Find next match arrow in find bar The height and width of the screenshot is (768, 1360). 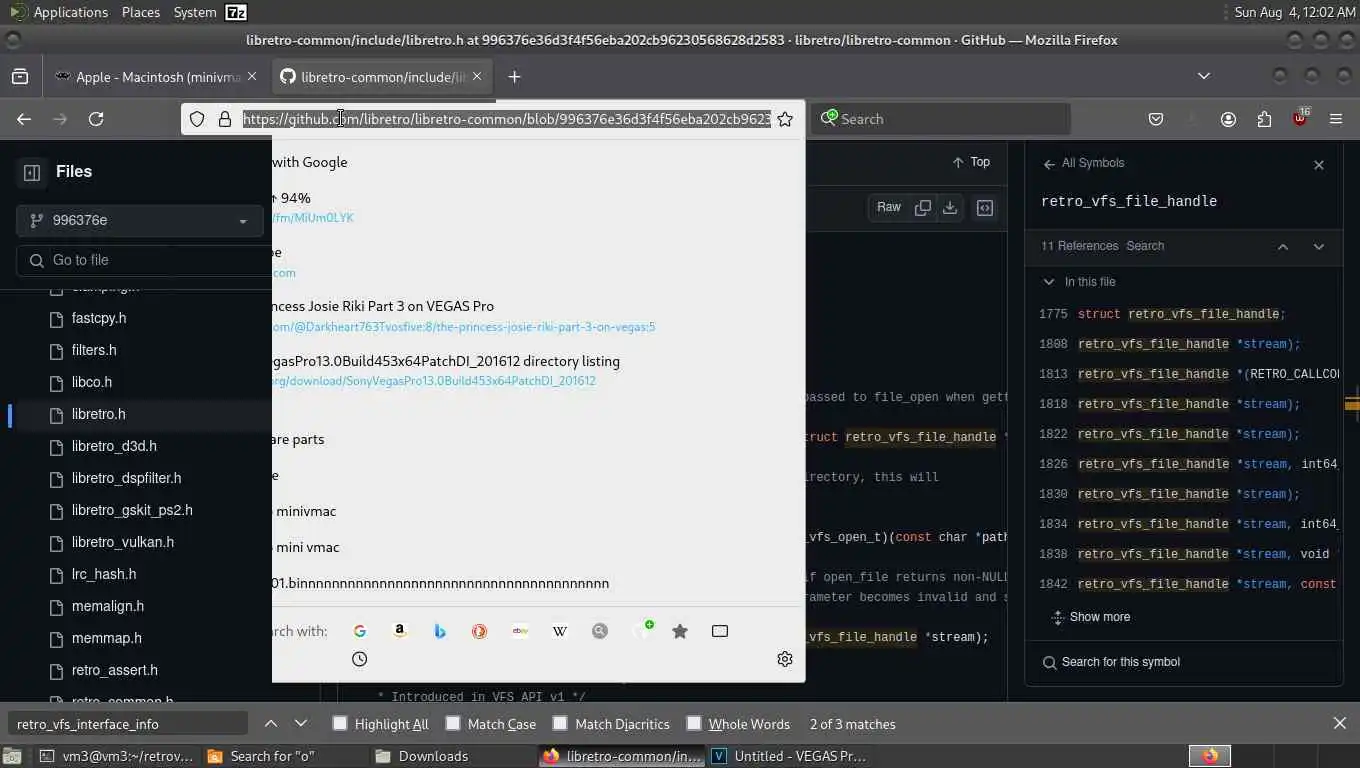pos(301,724)
